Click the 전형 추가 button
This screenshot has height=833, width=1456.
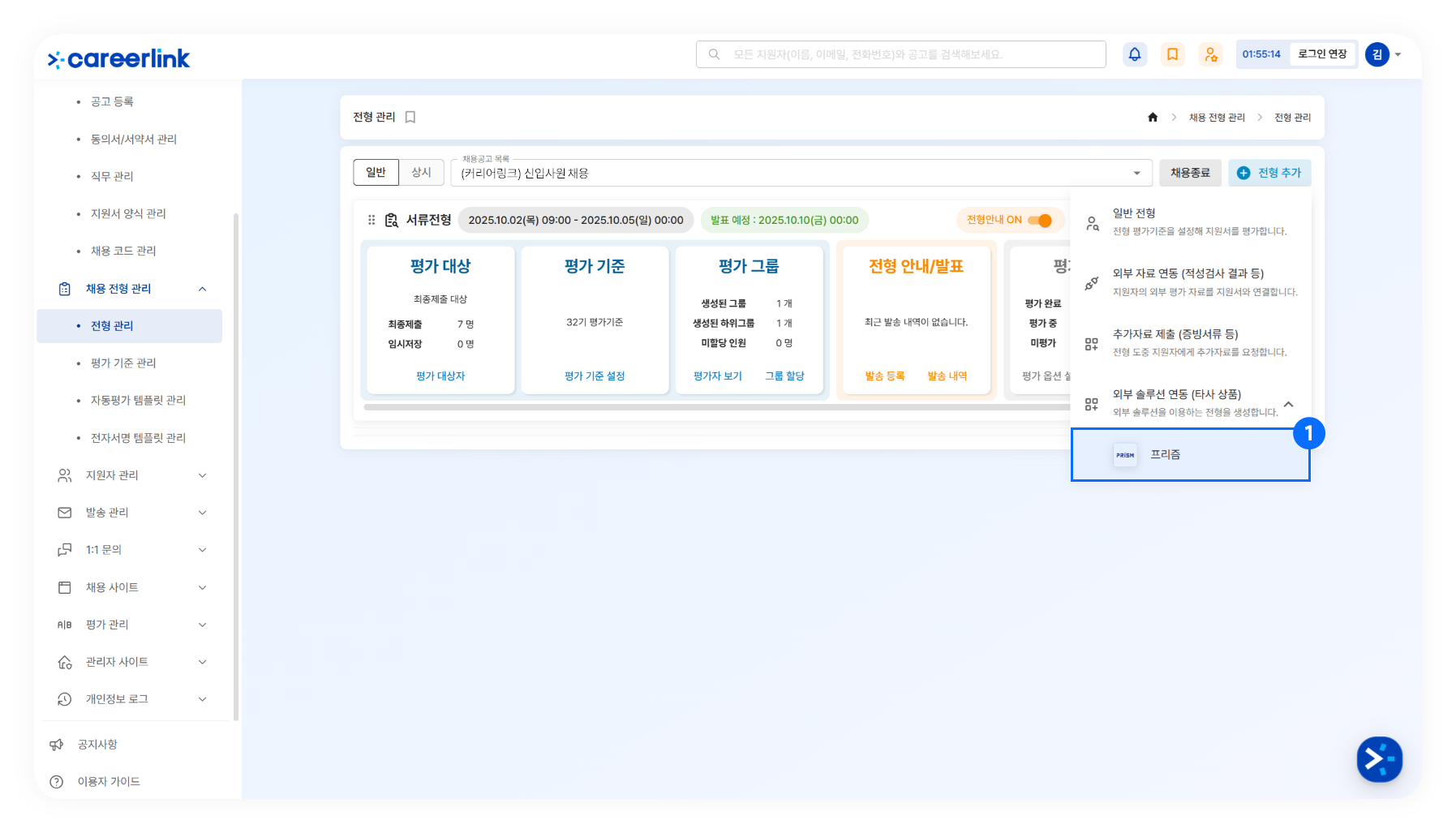click(x=1269, y=173)
